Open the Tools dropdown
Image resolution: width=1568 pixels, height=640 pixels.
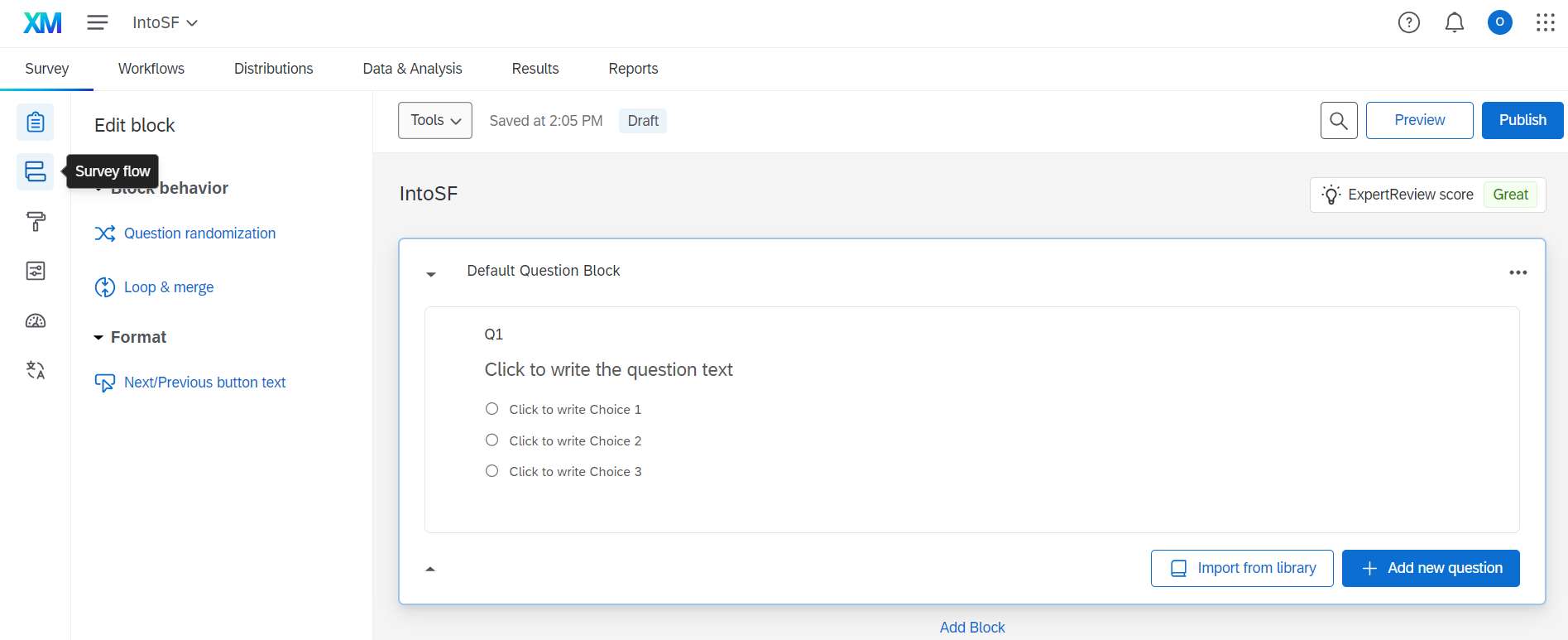coord(434,120)
